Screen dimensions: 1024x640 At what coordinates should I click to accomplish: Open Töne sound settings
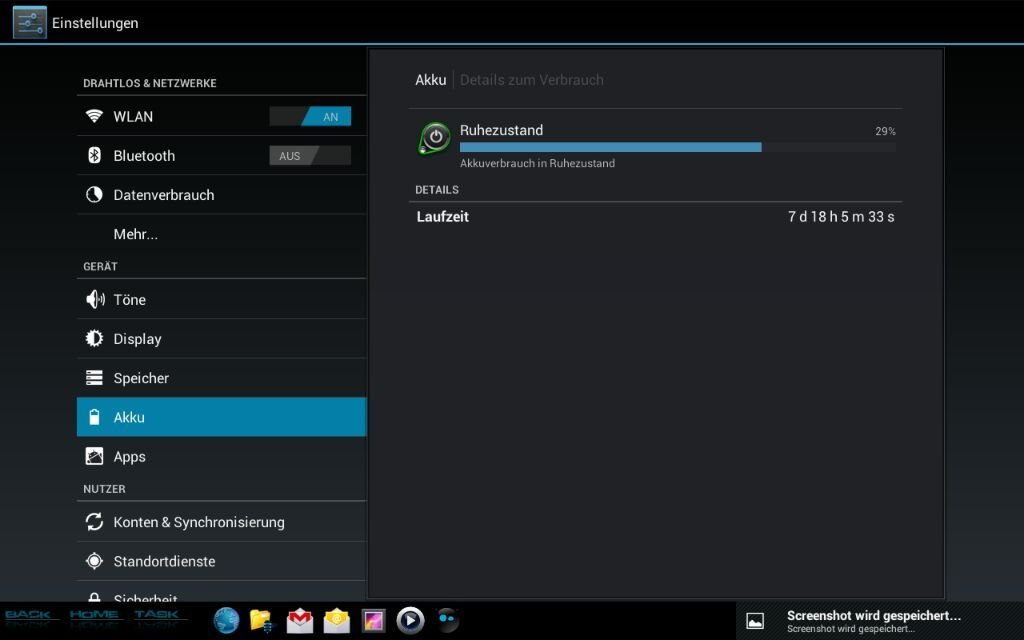coord(221,299)
